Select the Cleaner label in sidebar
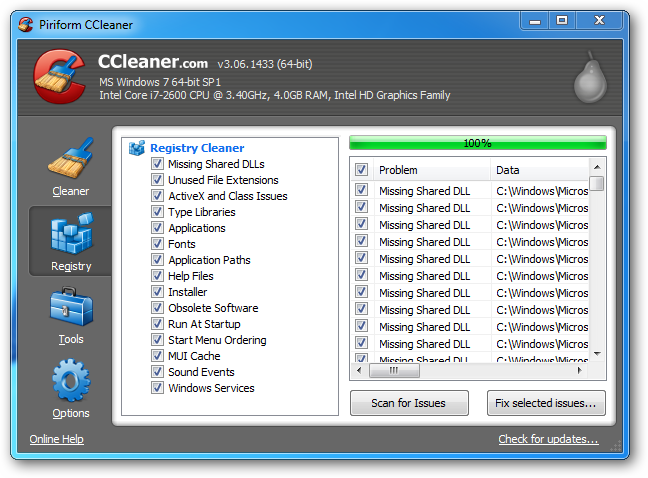 tap(71, 191)
